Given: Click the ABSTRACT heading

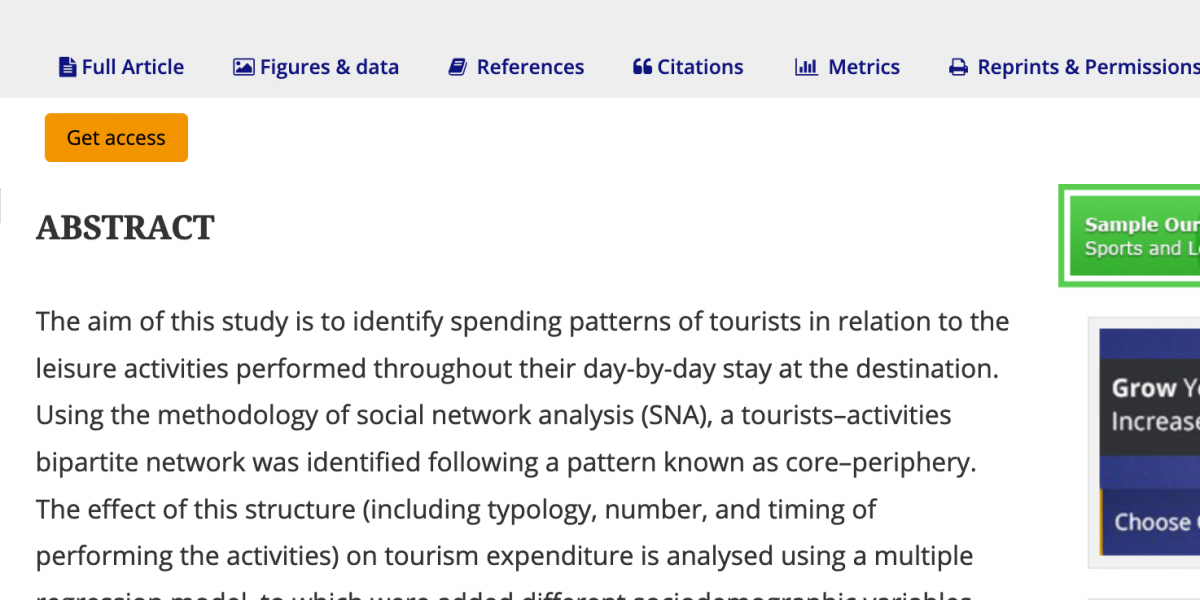Looking at the screenshot, I should click(125, 228).
